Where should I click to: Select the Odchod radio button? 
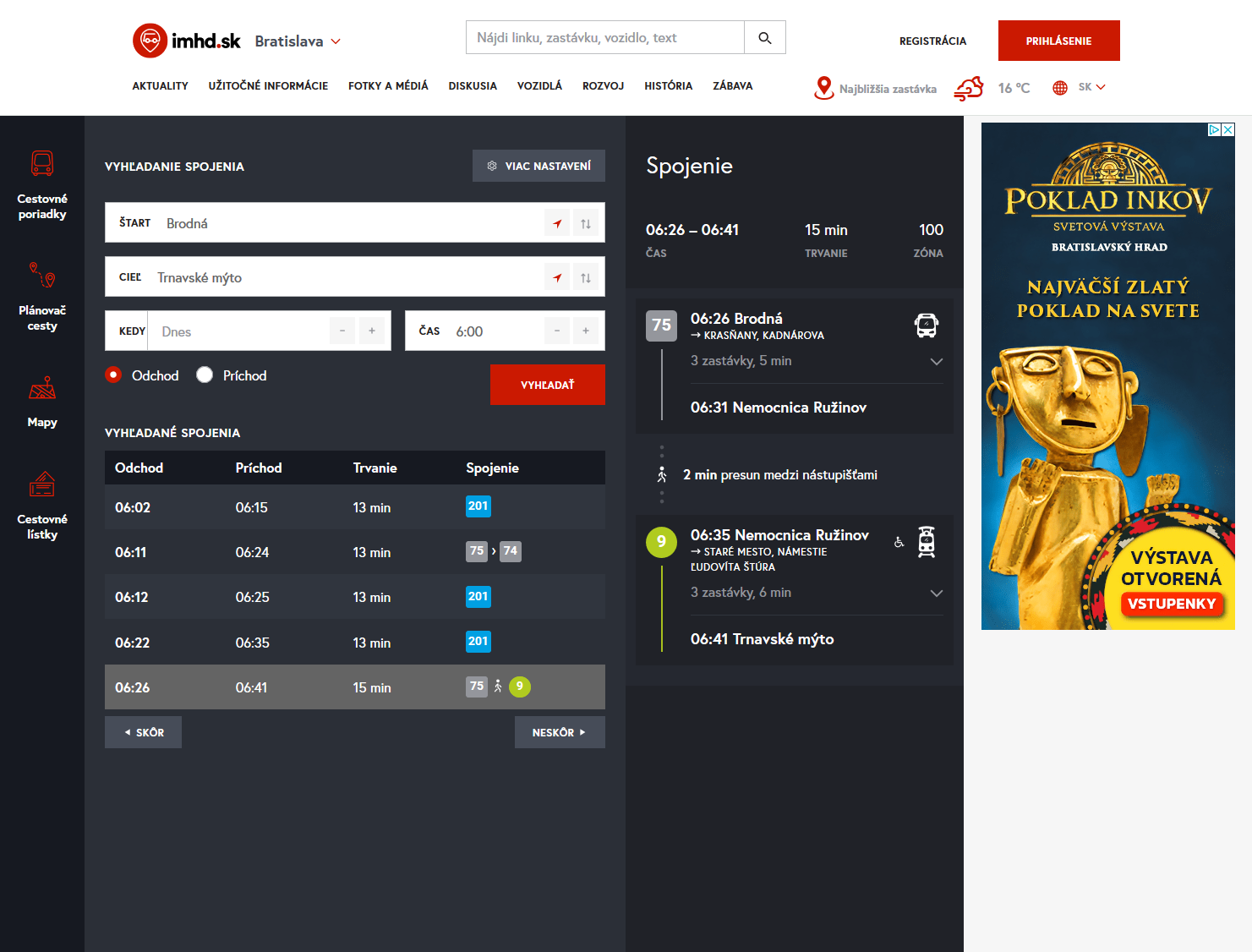click(113, 375)
